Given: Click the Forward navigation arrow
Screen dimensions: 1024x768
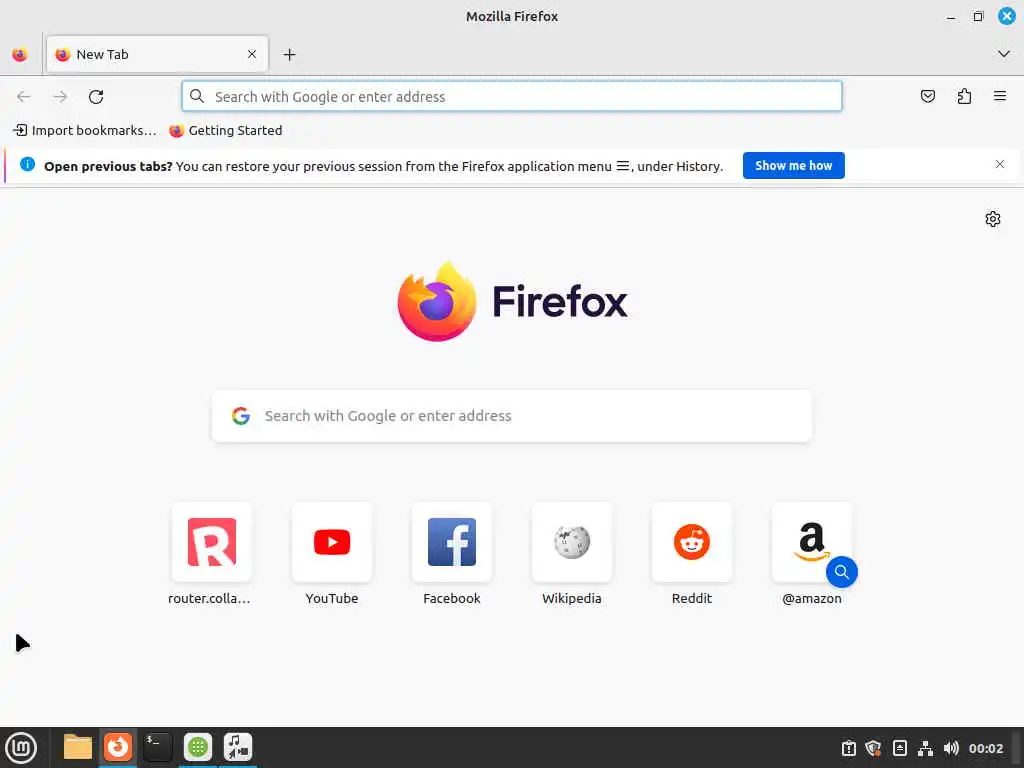Looking at the screenshot, I should pos(60,97).
